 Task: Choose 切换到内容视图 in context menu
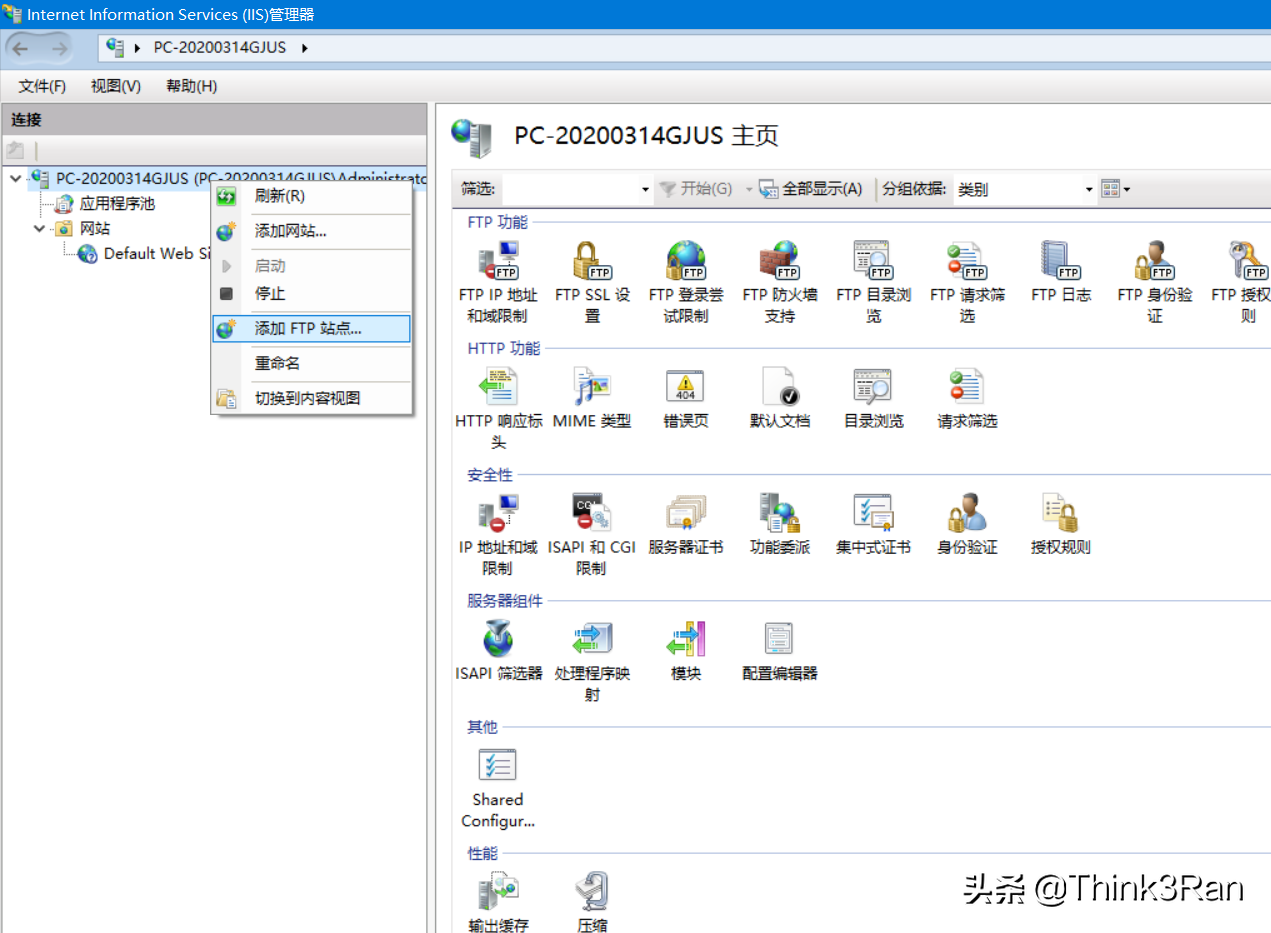[312, 398]
